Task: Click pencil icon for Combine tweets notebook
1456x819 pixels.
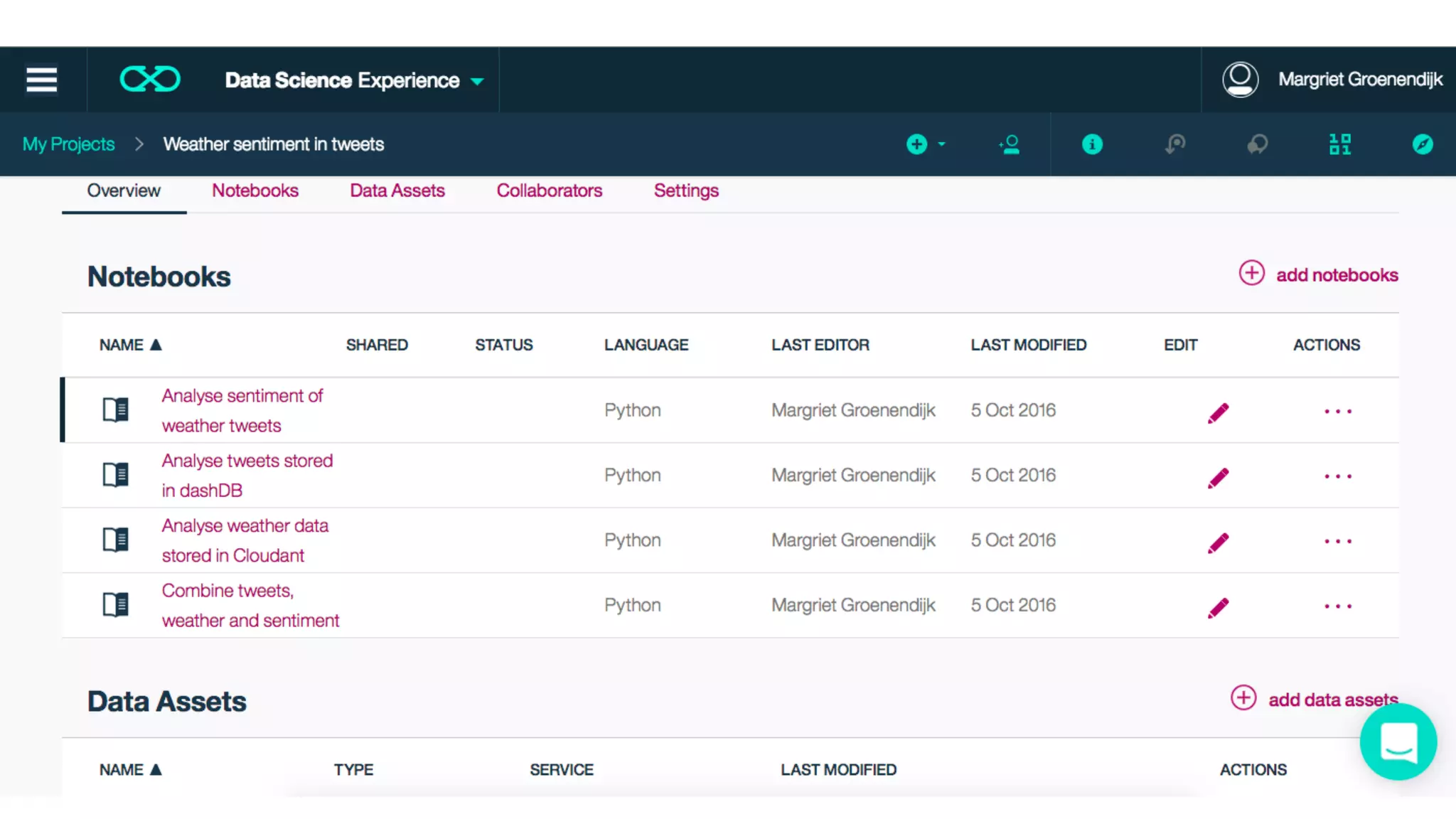Action: click(1218, 608)
